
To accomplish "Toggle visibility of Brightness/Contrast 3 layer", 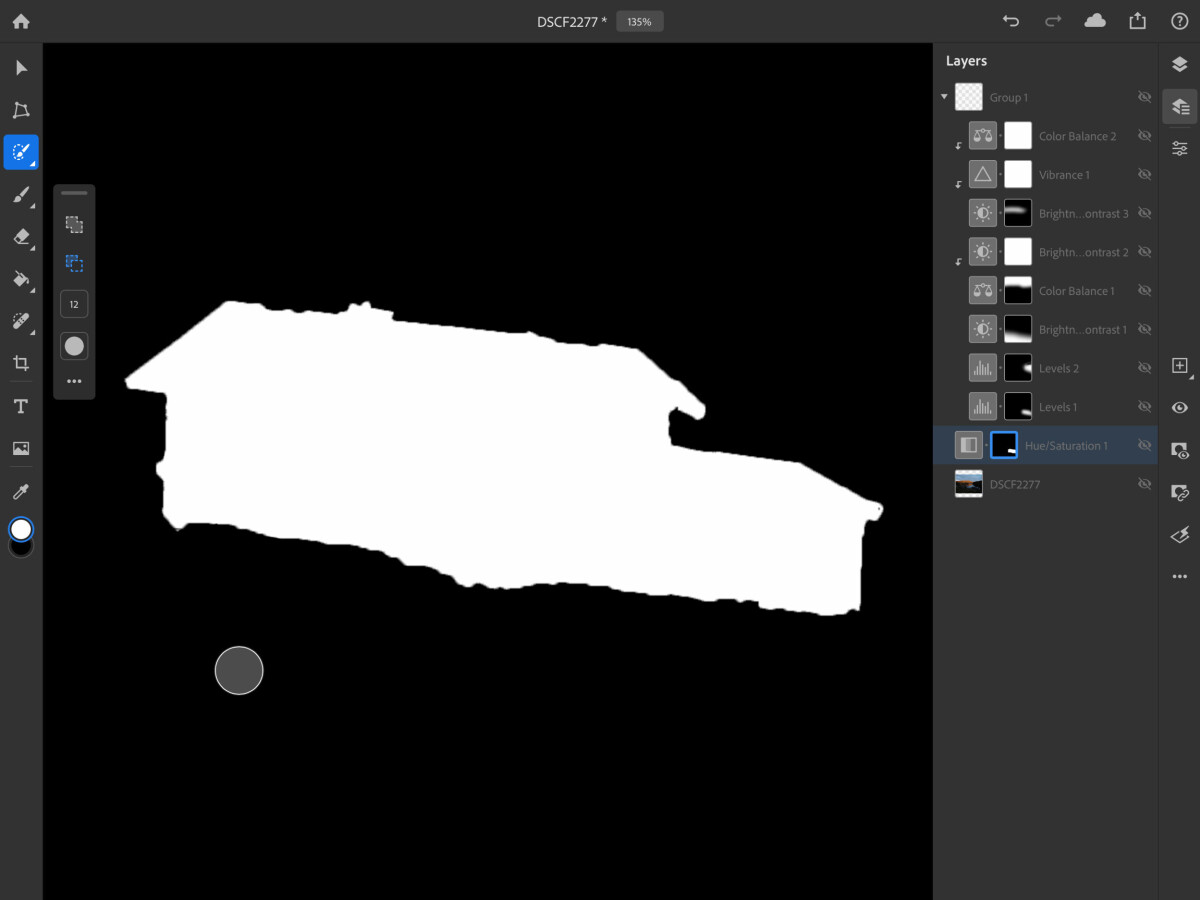I will point(1145,213).
